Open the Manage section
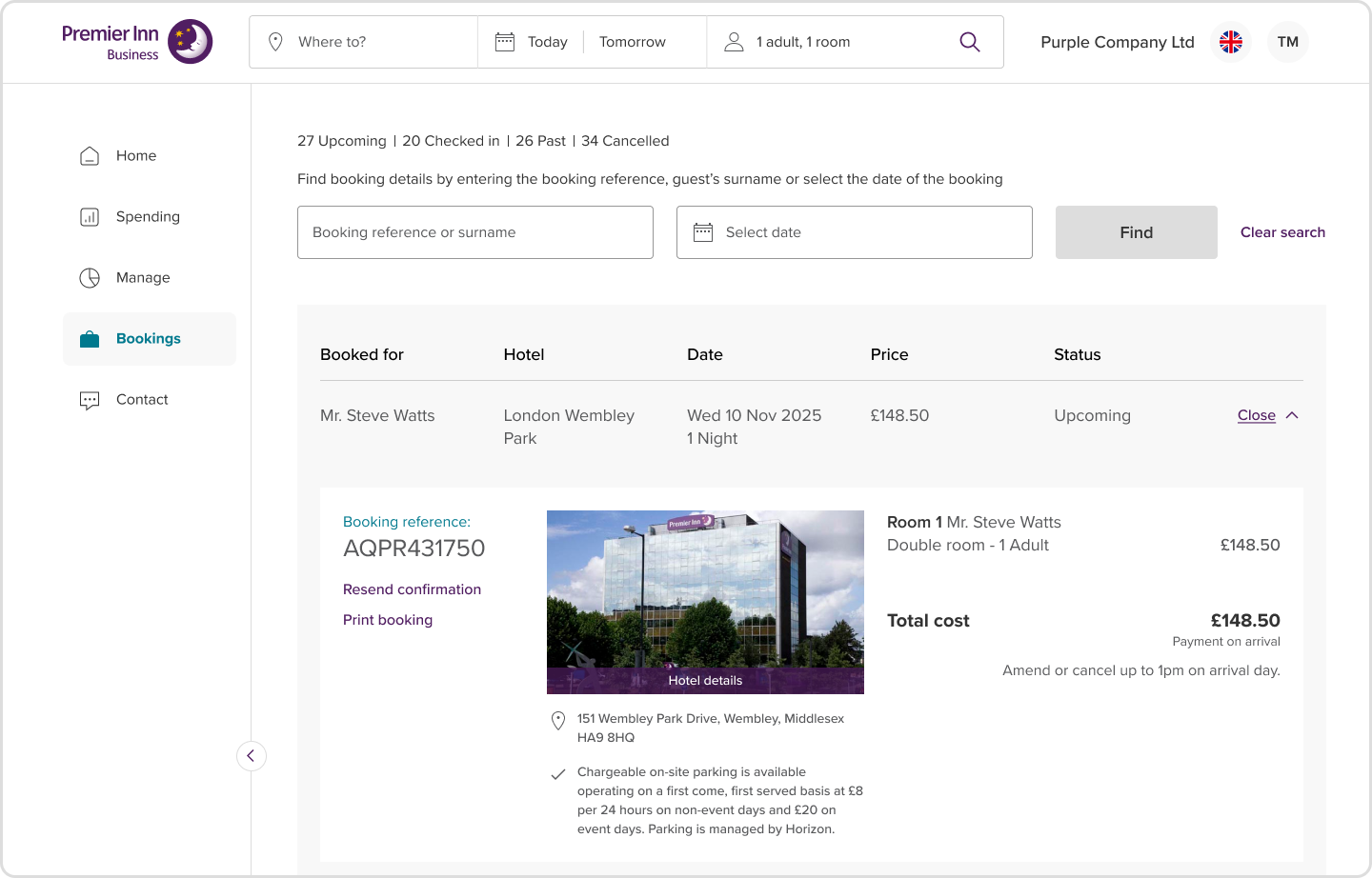The width and height of the screenshot is (1372, 878). tap(149, 278)
